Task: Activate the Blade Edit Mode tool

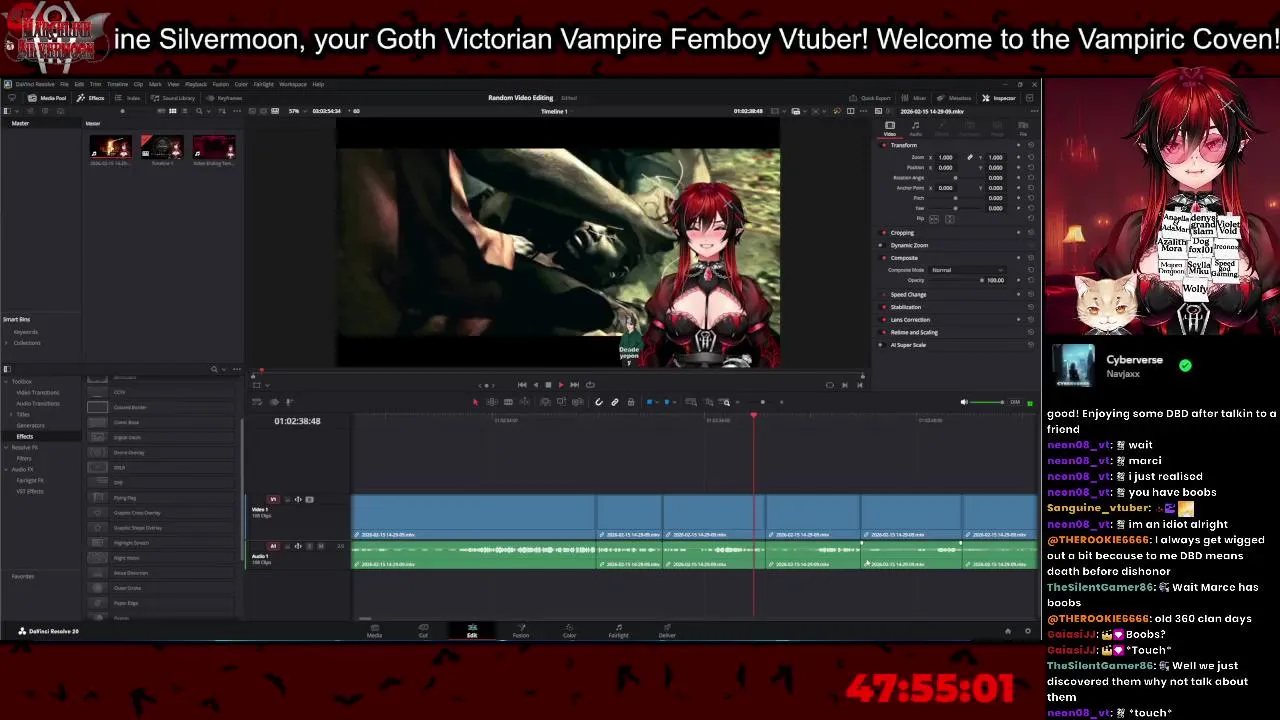Action: (x=508, y=402)
